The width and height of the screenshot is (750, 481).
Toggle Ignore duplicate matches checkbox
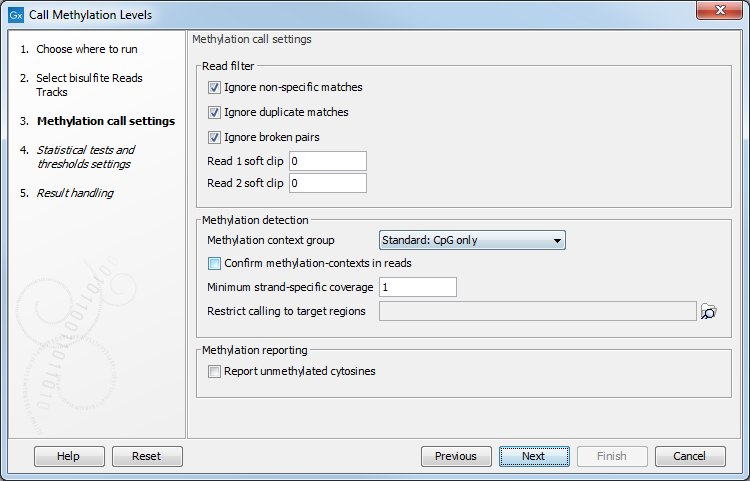coord(214,112)
